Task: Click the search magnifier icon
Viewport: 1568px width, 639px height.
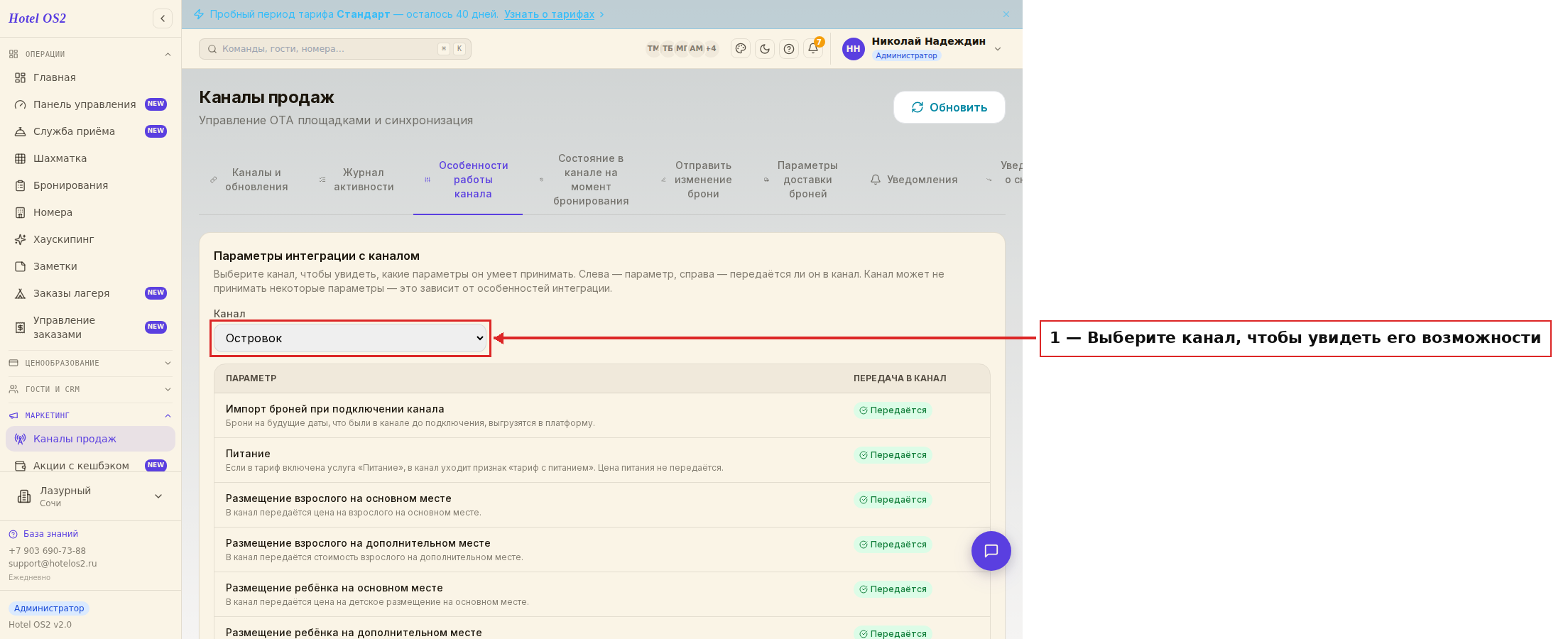Action: click(x=212, y=49)
